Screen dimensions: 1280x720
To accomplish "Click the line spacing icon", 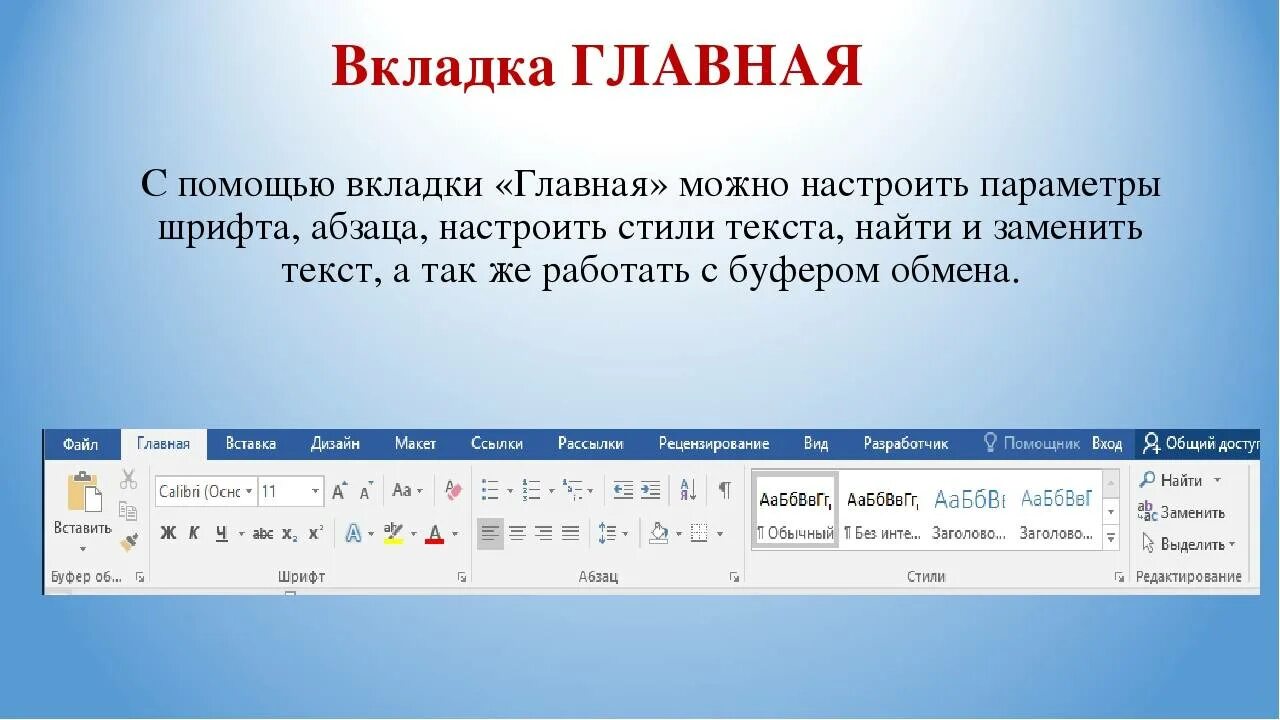I will pos(607,534).
